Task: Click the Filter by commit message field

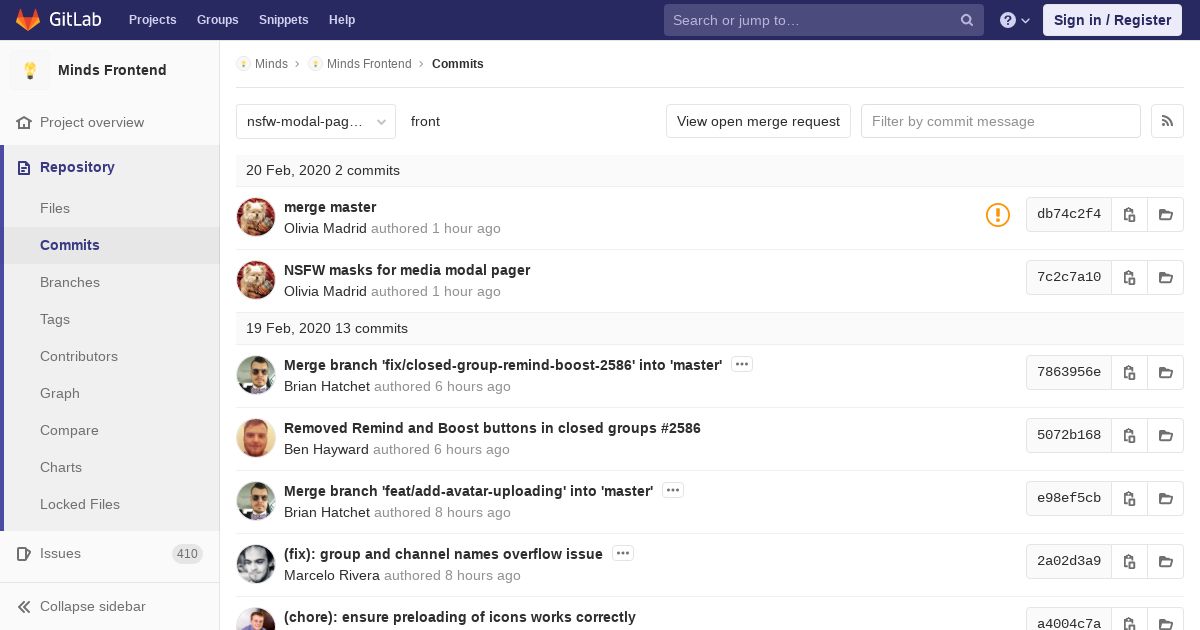Action: [x=1000, y=121]
